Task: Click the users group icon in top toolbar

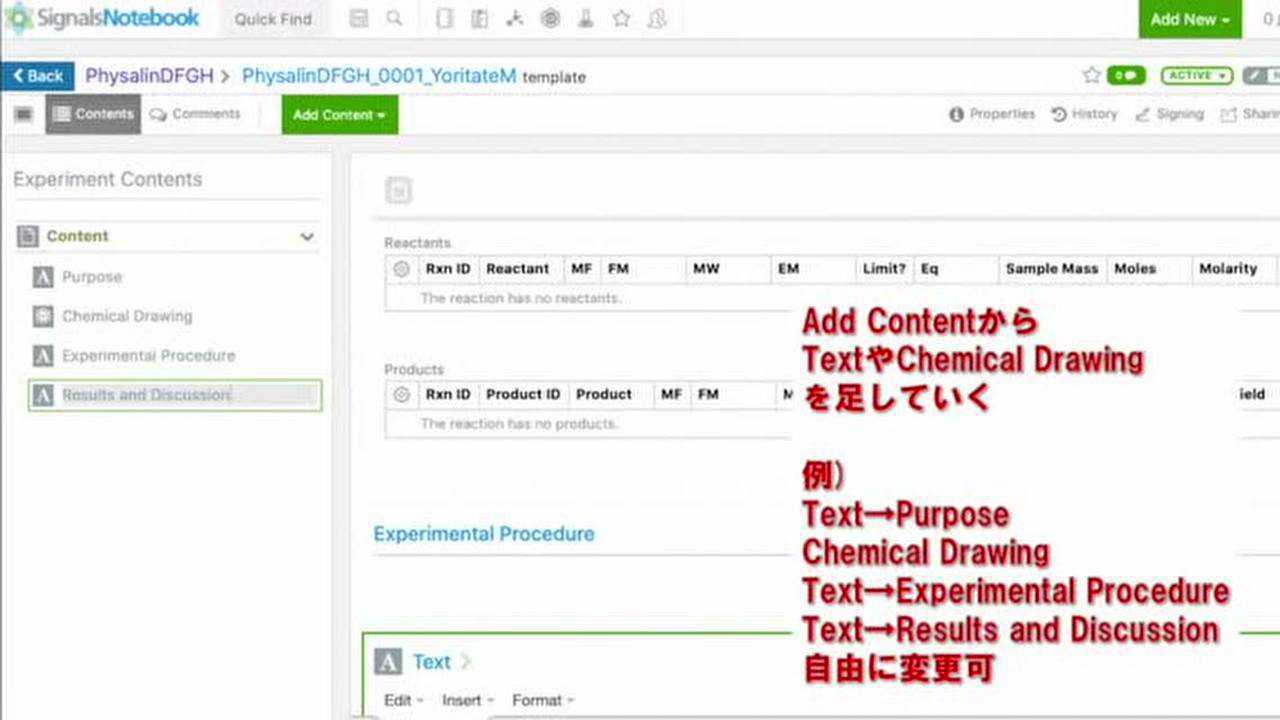Action: pyautogui.click(x=656, y=18)
